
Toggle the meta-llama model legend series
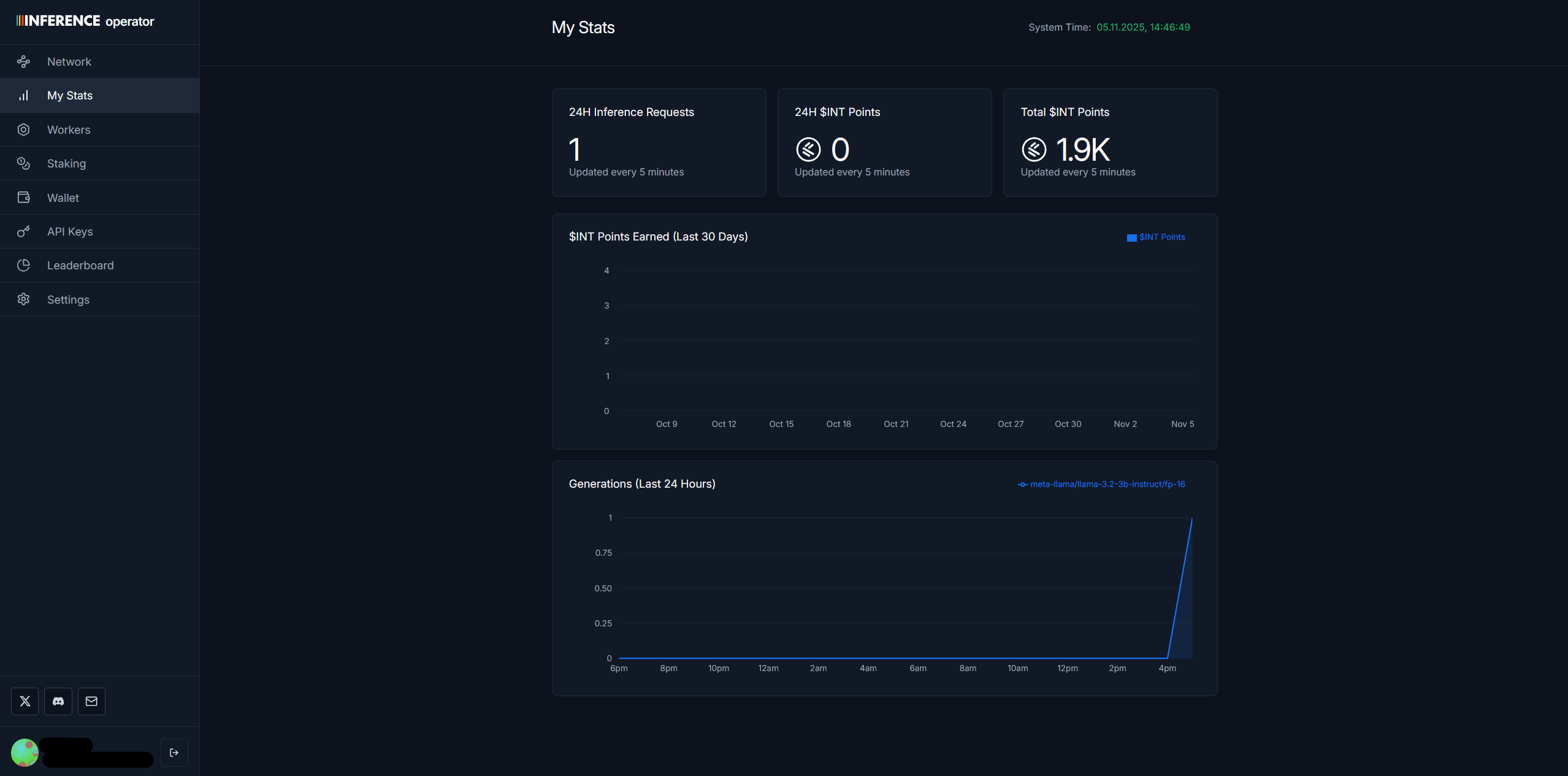click(x=1107, y=485)
